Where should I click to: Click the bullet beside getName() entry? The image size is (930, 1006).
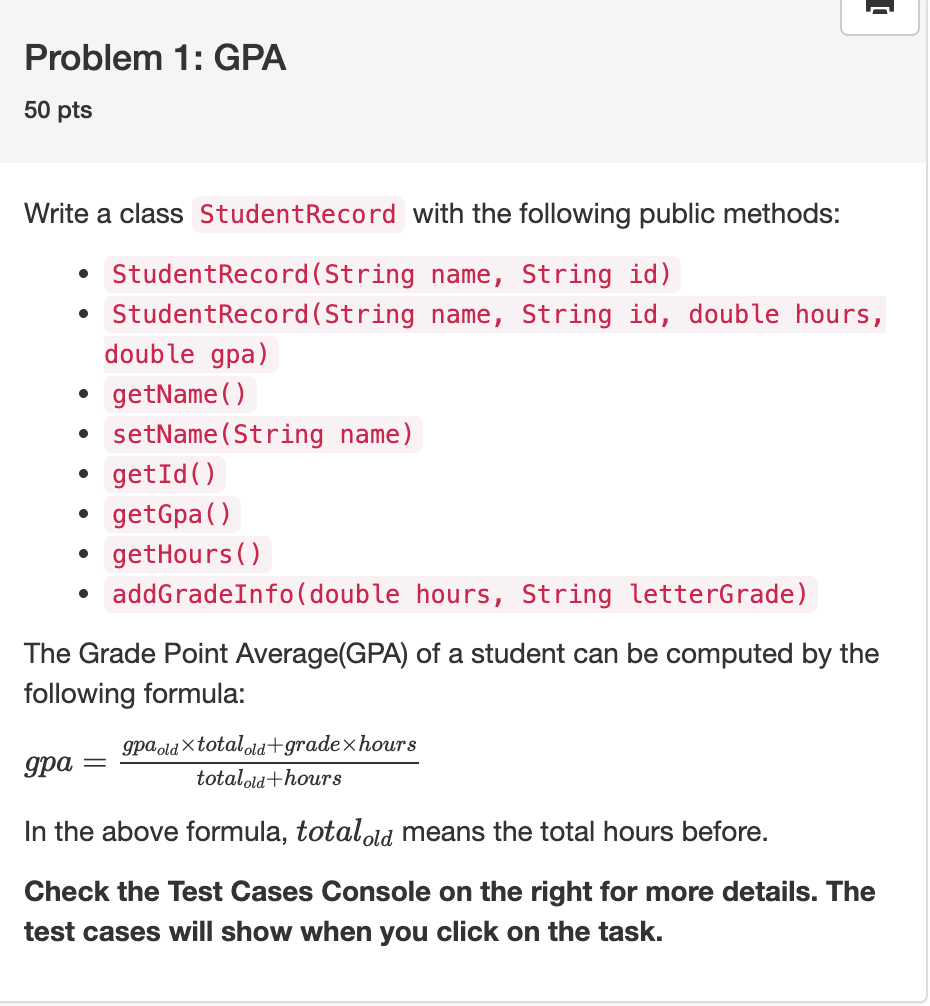84,394
